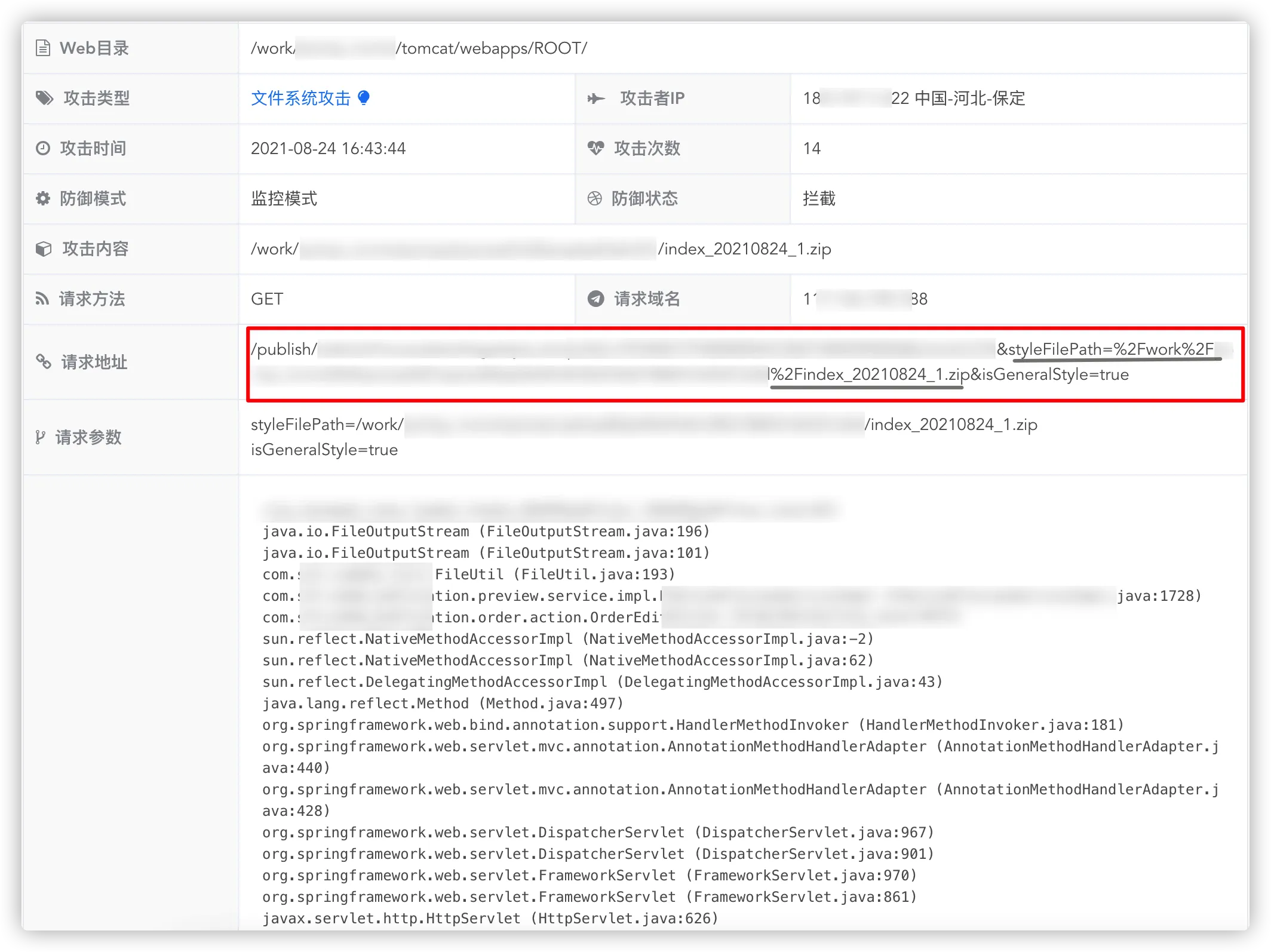1271x952 pixels.
Task: Click the defense status value 拦截
Action: (819, 198)
